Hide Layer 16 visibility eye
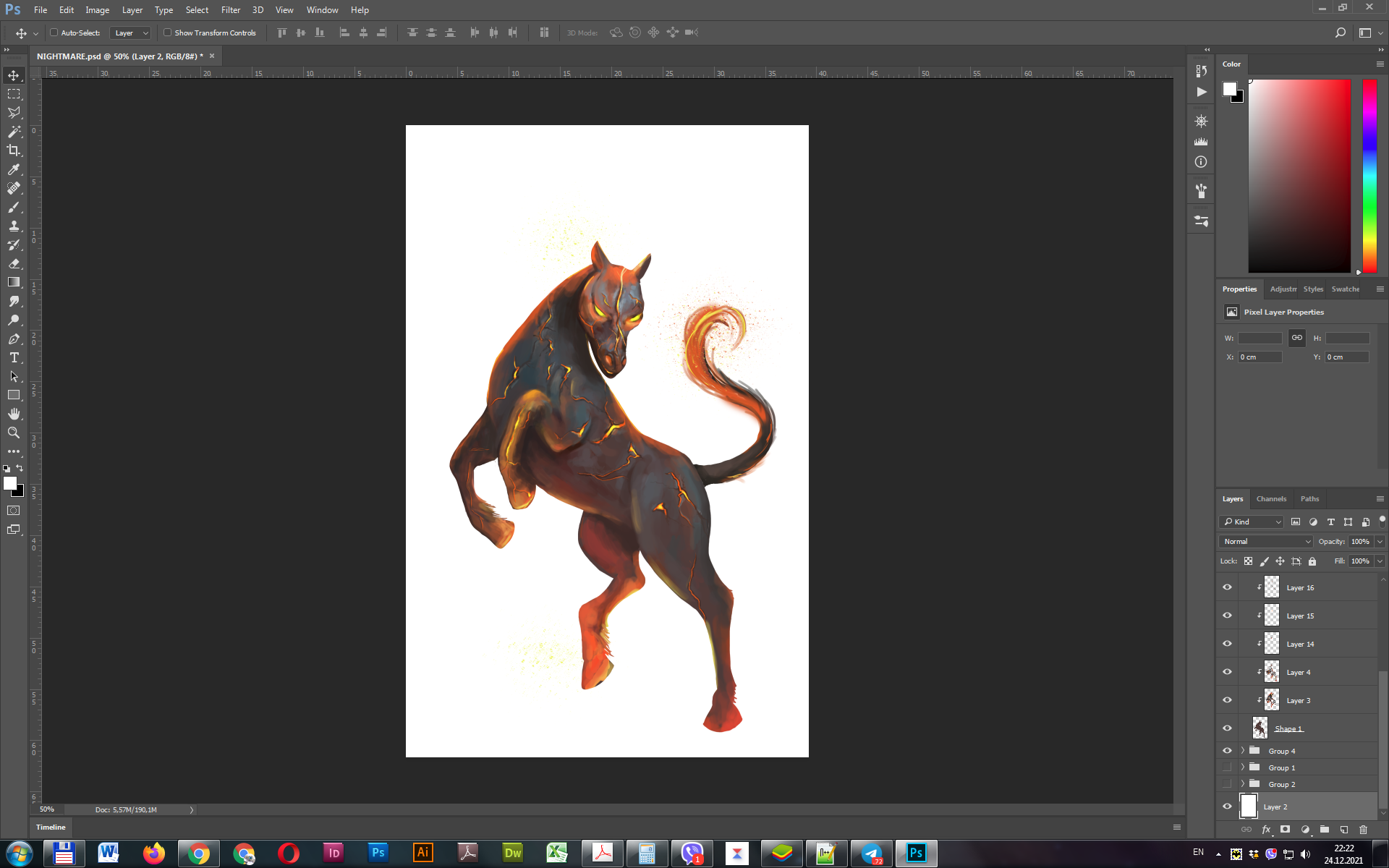 click(1227, 587)
